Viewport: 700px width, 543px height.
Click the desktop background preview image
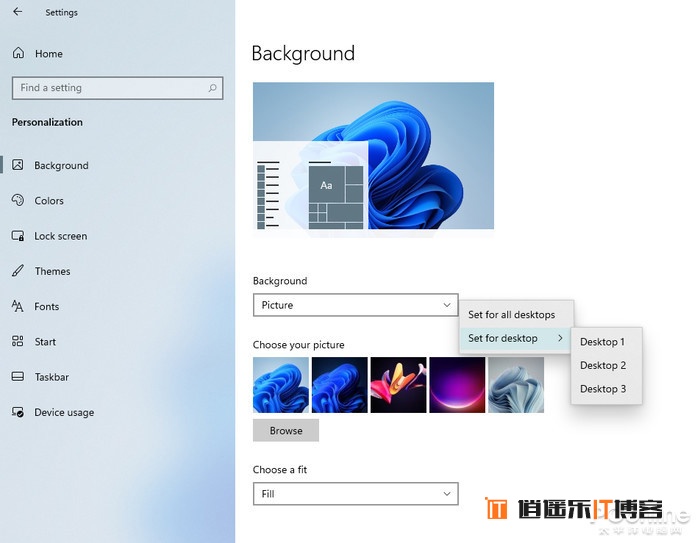[x=373, y=155]
